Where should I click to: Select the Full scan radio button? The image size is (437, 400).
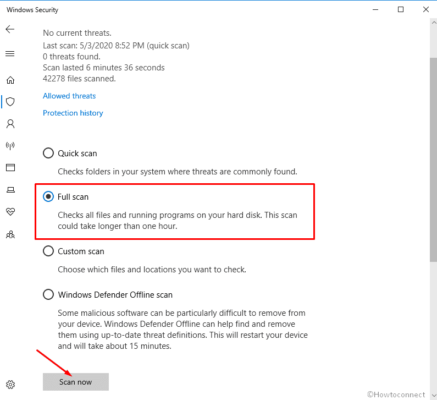(48, 197)
